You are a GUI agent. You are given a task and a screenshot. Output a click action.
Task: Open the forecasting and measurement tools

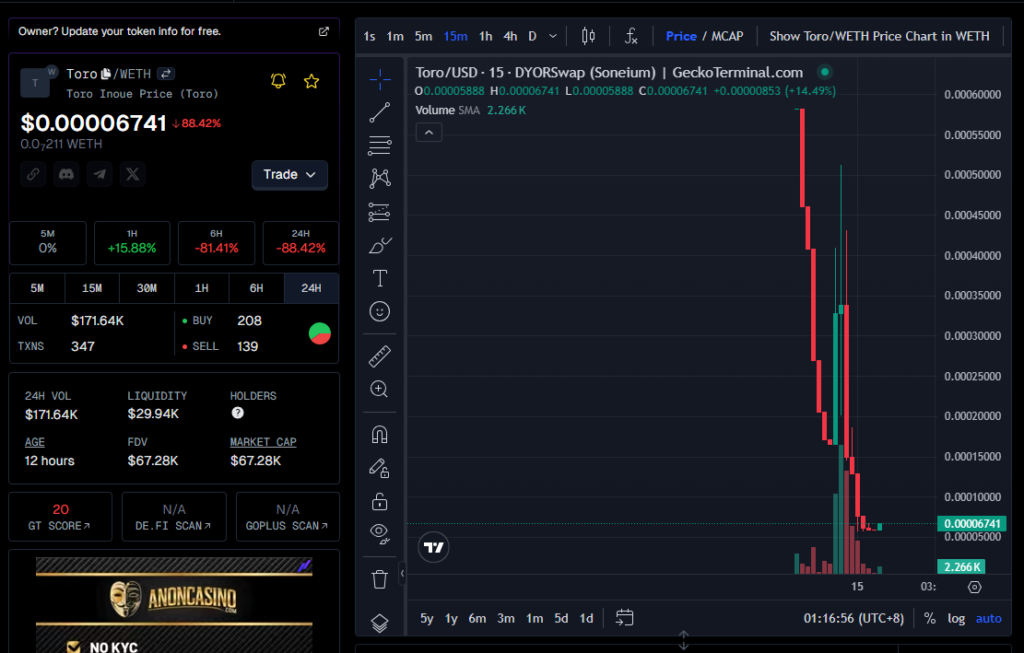point(379,212)
